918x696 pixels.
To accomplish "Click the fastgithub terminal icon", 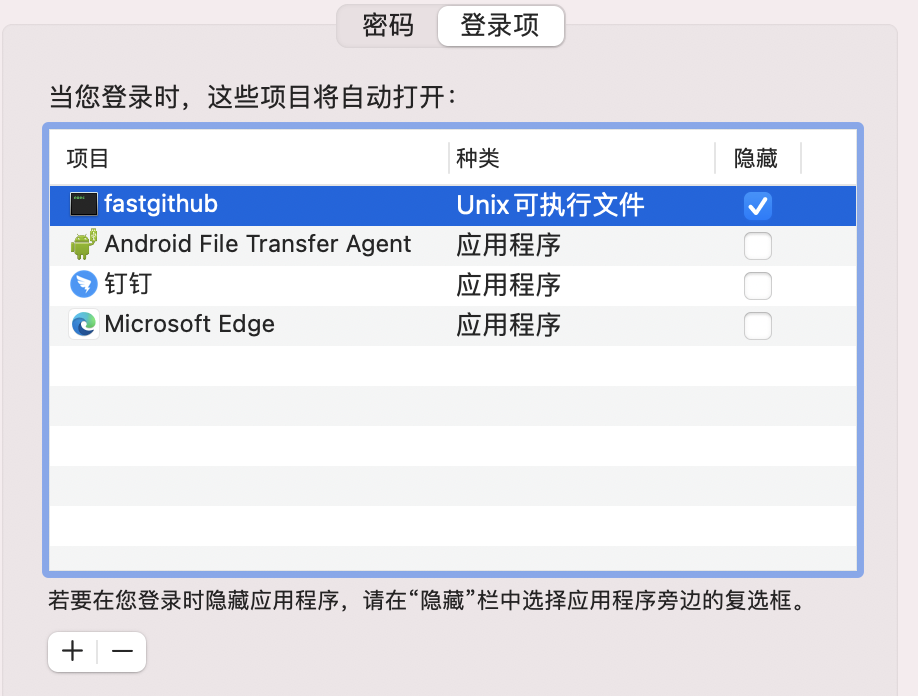I will 84,205.
